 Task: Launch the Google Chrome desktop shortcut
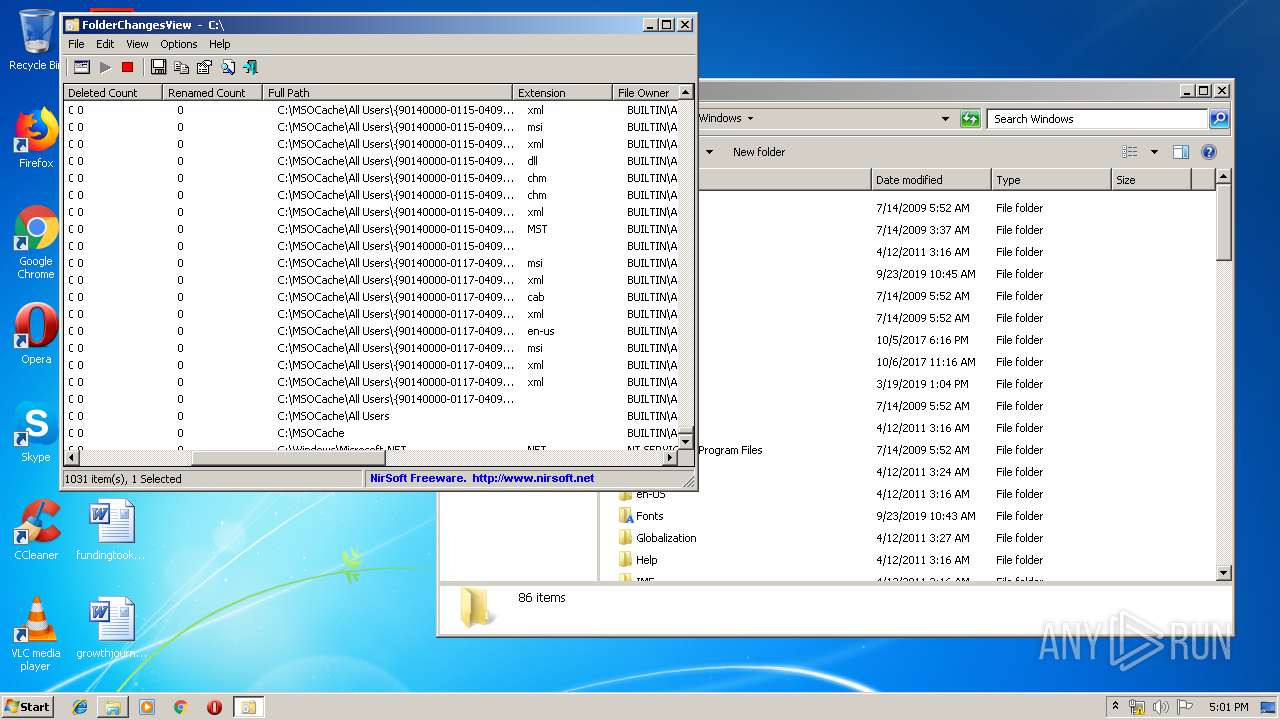click(x=36, y=243)
